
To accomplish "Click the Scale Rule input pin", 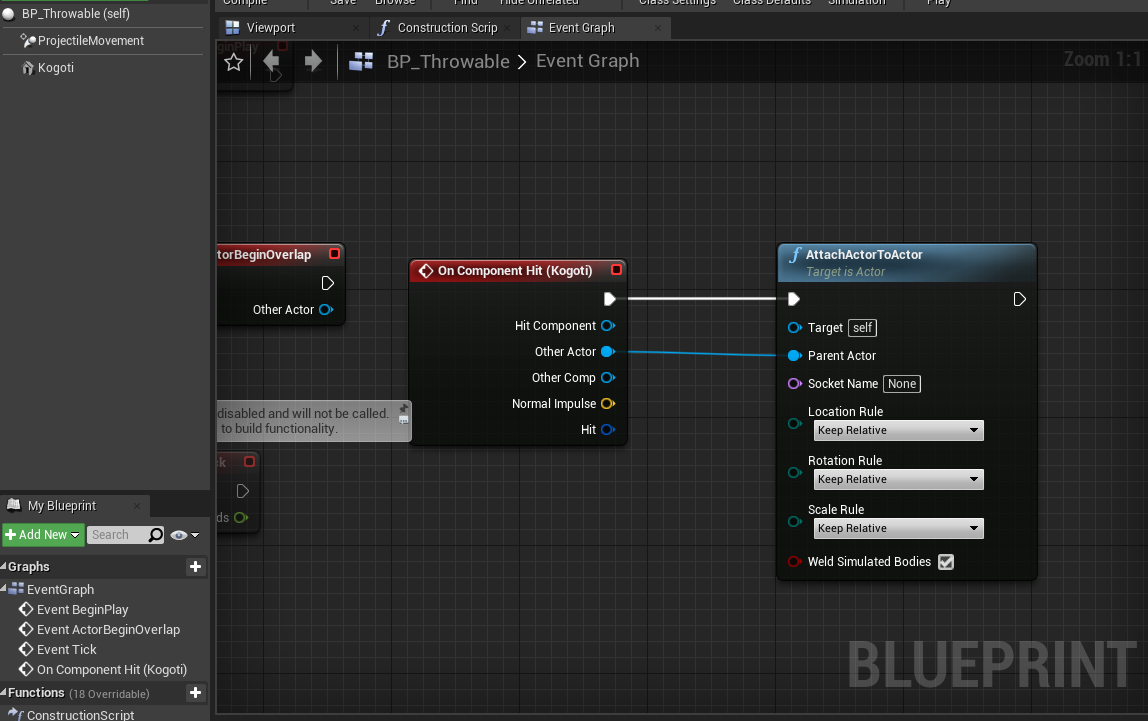I will click(794, 522).
